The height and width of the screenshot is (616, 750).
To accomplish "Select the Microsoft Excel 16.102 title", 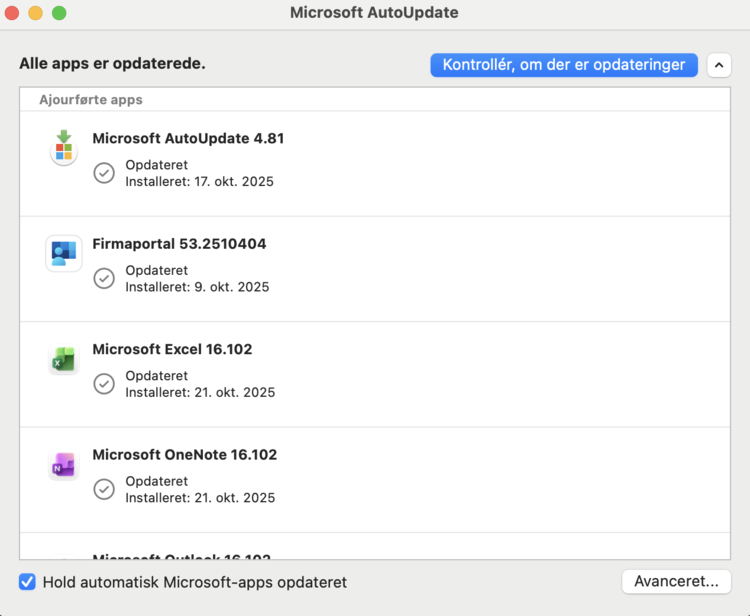I will pos(172,349).
